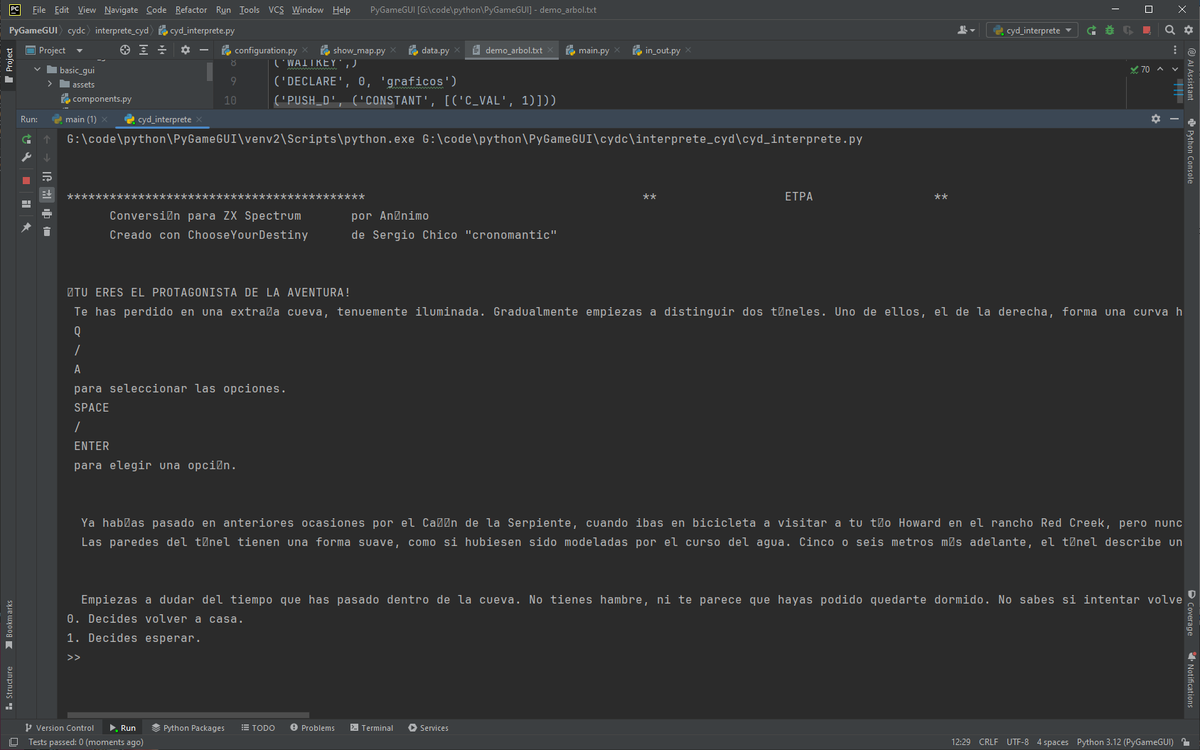Change CRLF line separator in status bar
Viewport: 1200px width, 750px height.
988,742
